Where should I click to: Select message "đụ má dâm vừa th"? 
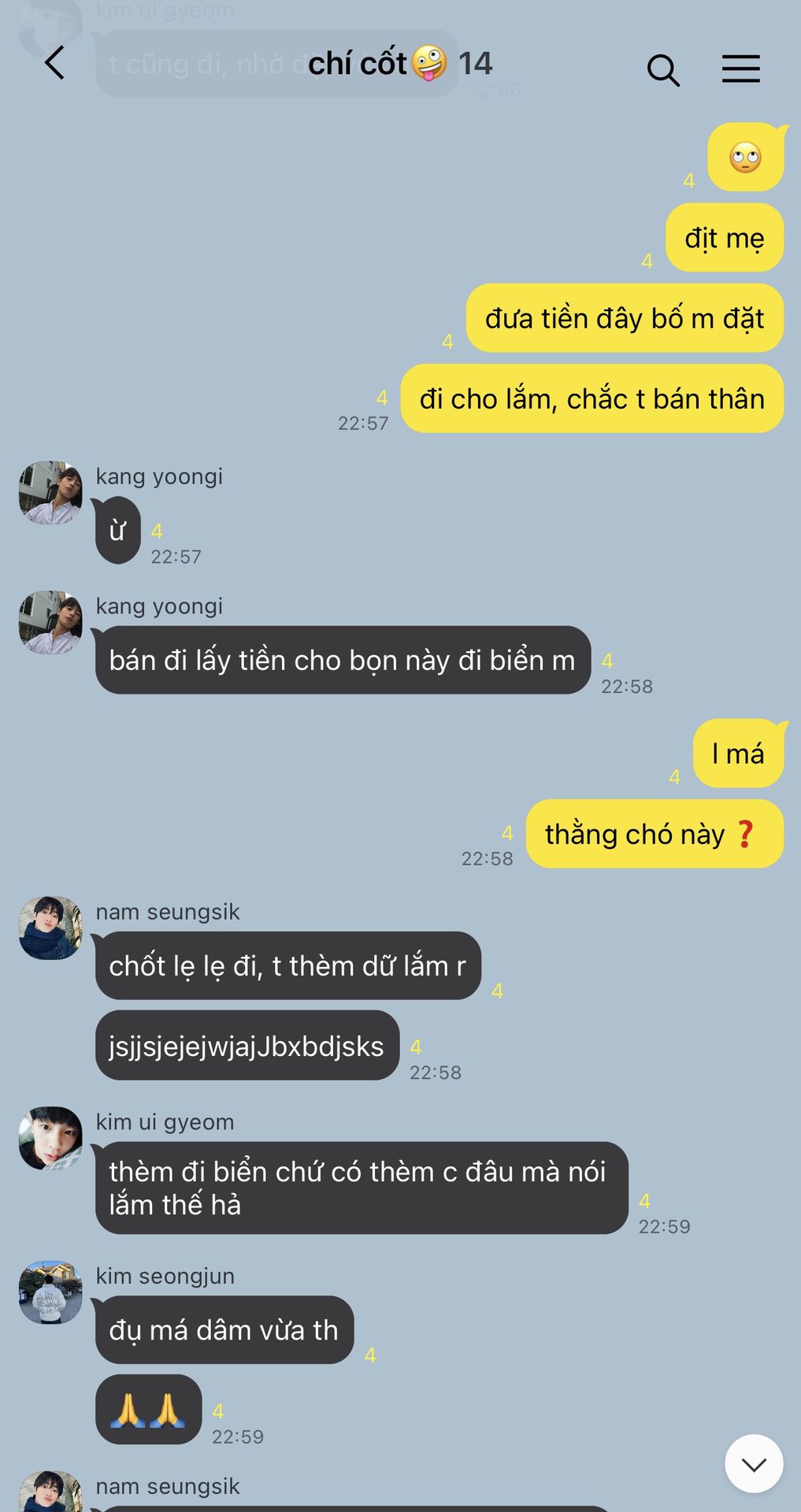(224, 1330)
